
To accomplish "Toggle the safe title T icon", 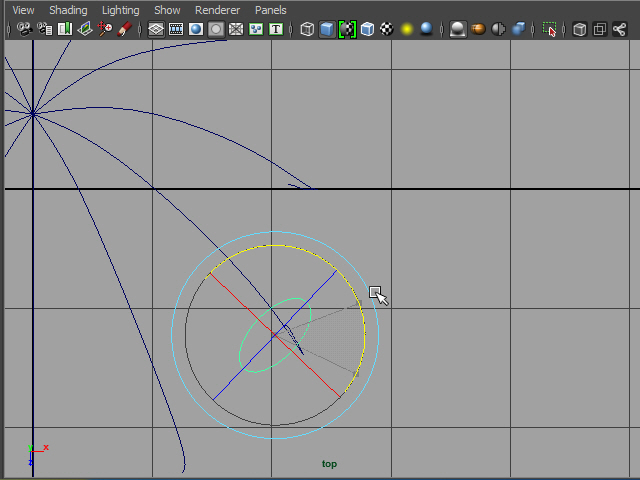I will (x=276, y=29).
